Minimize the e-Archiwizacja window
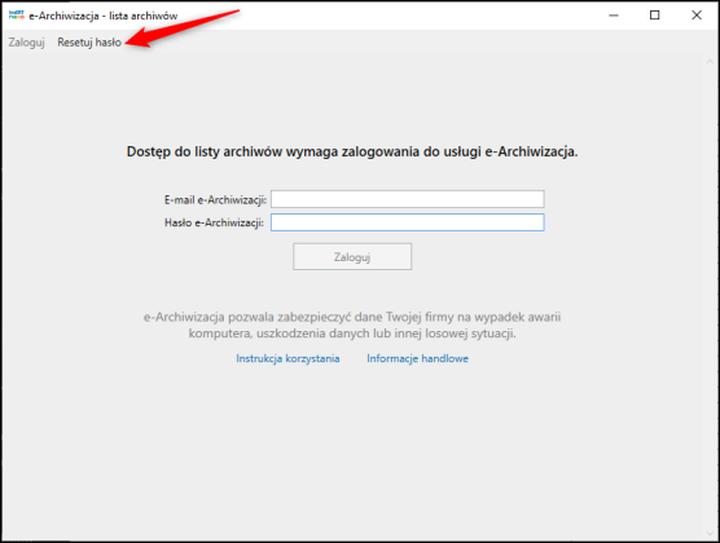 (x=611, y=15)
